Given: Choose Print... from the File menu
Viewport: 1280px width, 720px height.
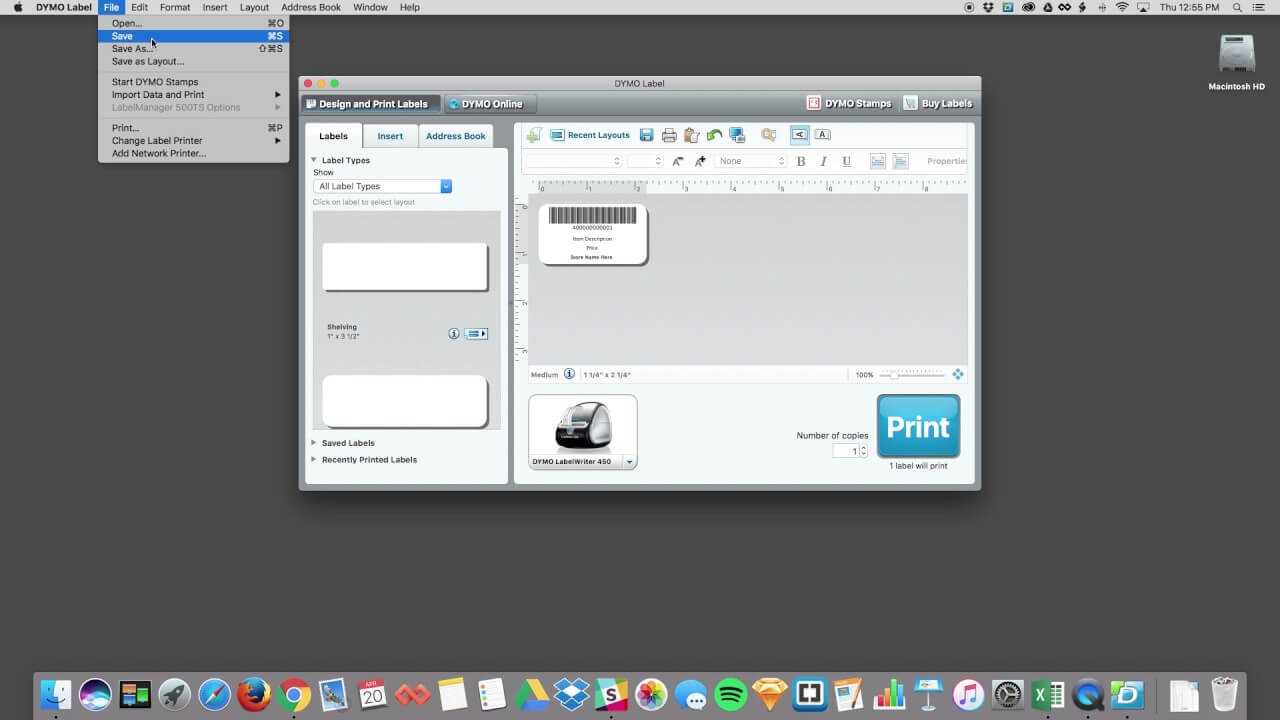Looking at the screenshot, I should coord(193,128).
